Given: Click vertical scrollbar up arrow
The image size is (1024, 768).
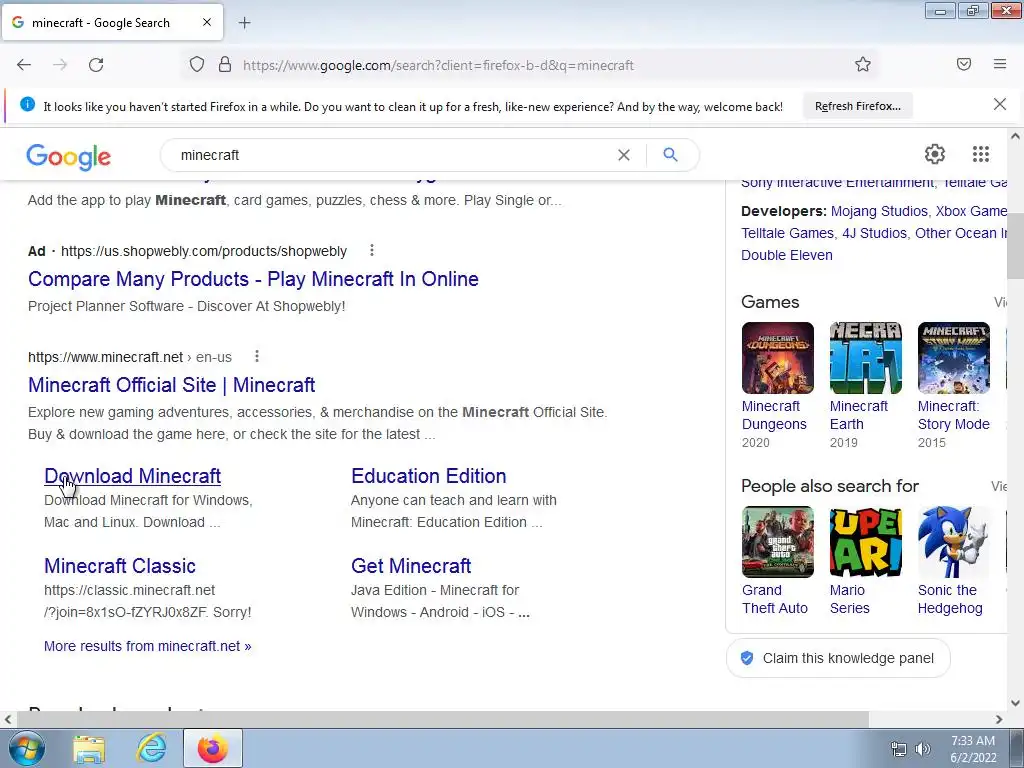Looking at the screenshot, I should point(1015,136).
